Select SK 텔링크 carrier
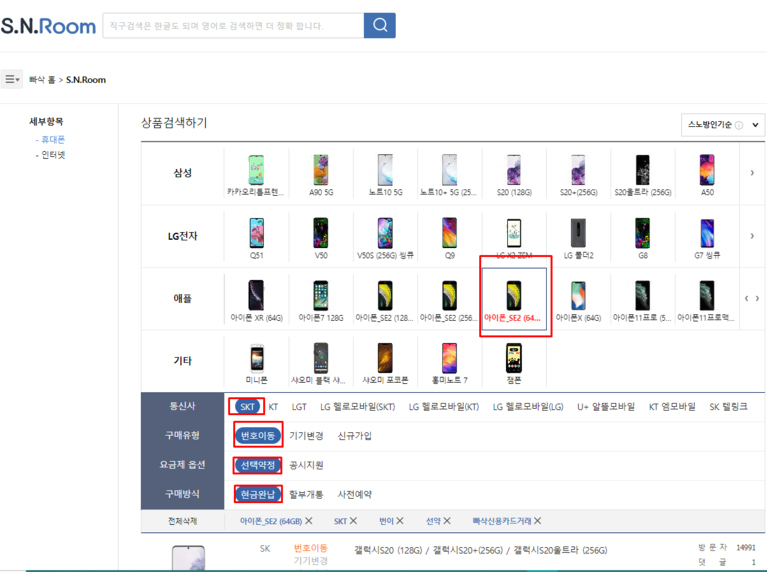Screen dimensions: 767x572 728,407
